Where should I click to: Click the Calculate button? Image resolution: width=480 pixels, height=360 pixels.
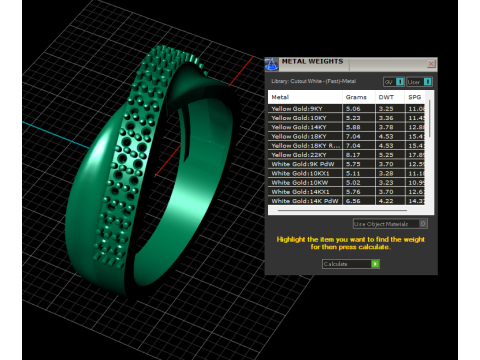tap(351, 264)
